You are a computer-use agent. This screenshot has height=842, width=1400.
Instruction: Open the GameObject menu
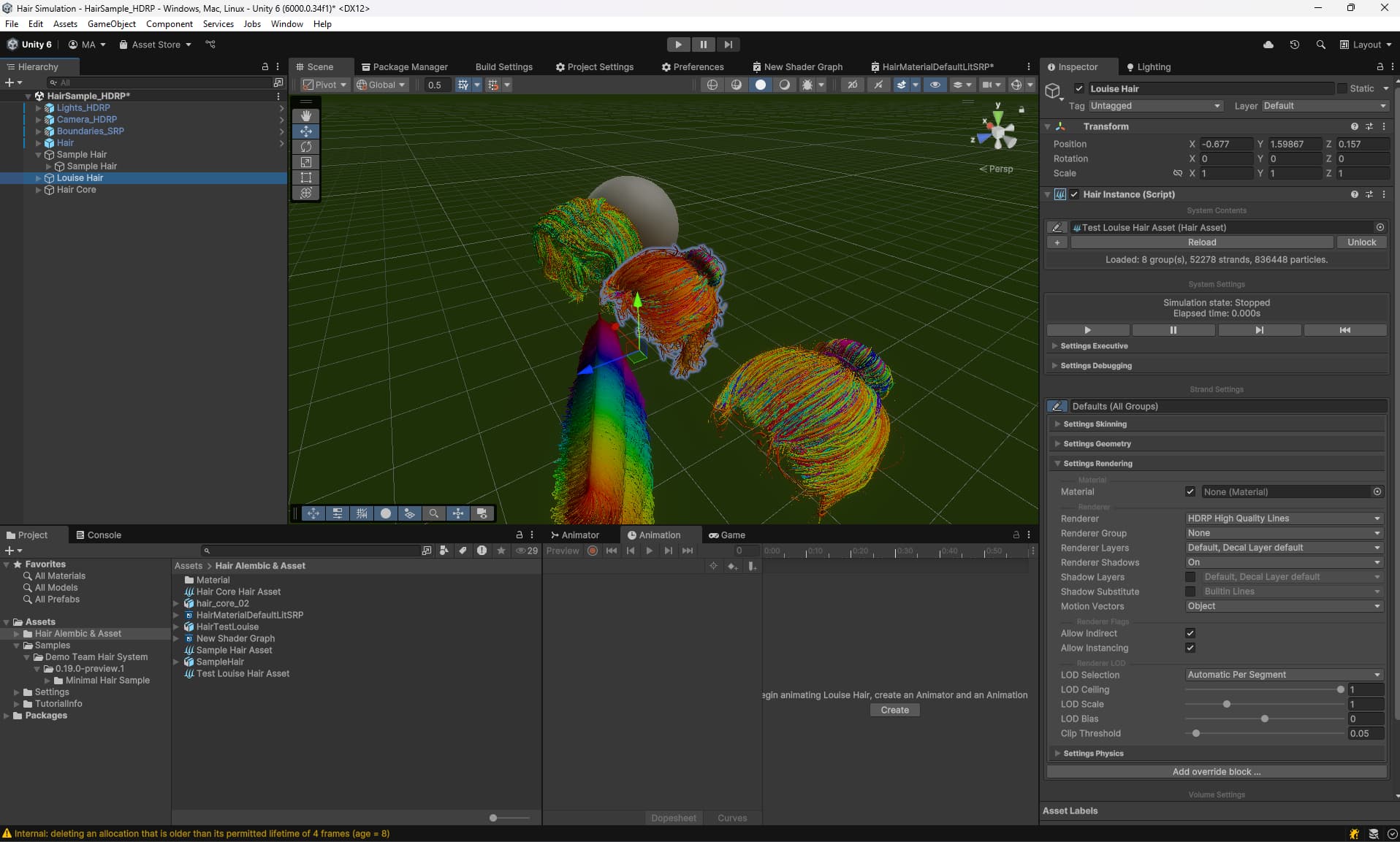pyautogui.click(x=112, y=23)
